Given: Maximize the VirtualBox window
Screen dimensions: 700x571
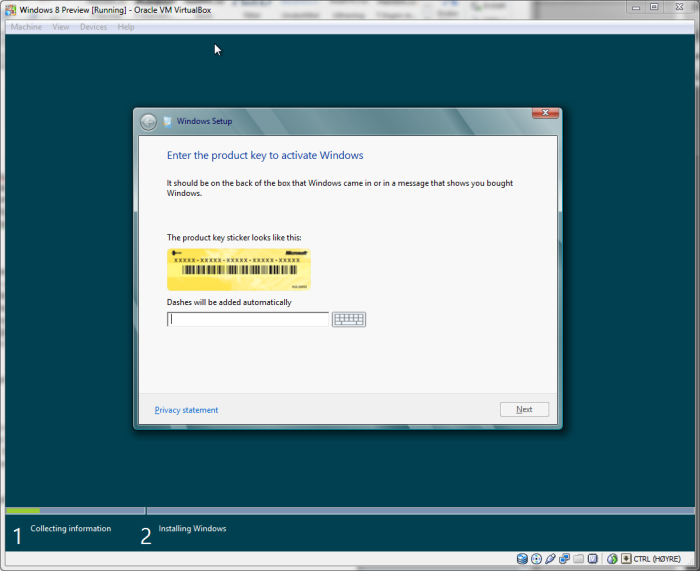Looking at the screenshot, I should pyautogui.click(x=654, y=7).
